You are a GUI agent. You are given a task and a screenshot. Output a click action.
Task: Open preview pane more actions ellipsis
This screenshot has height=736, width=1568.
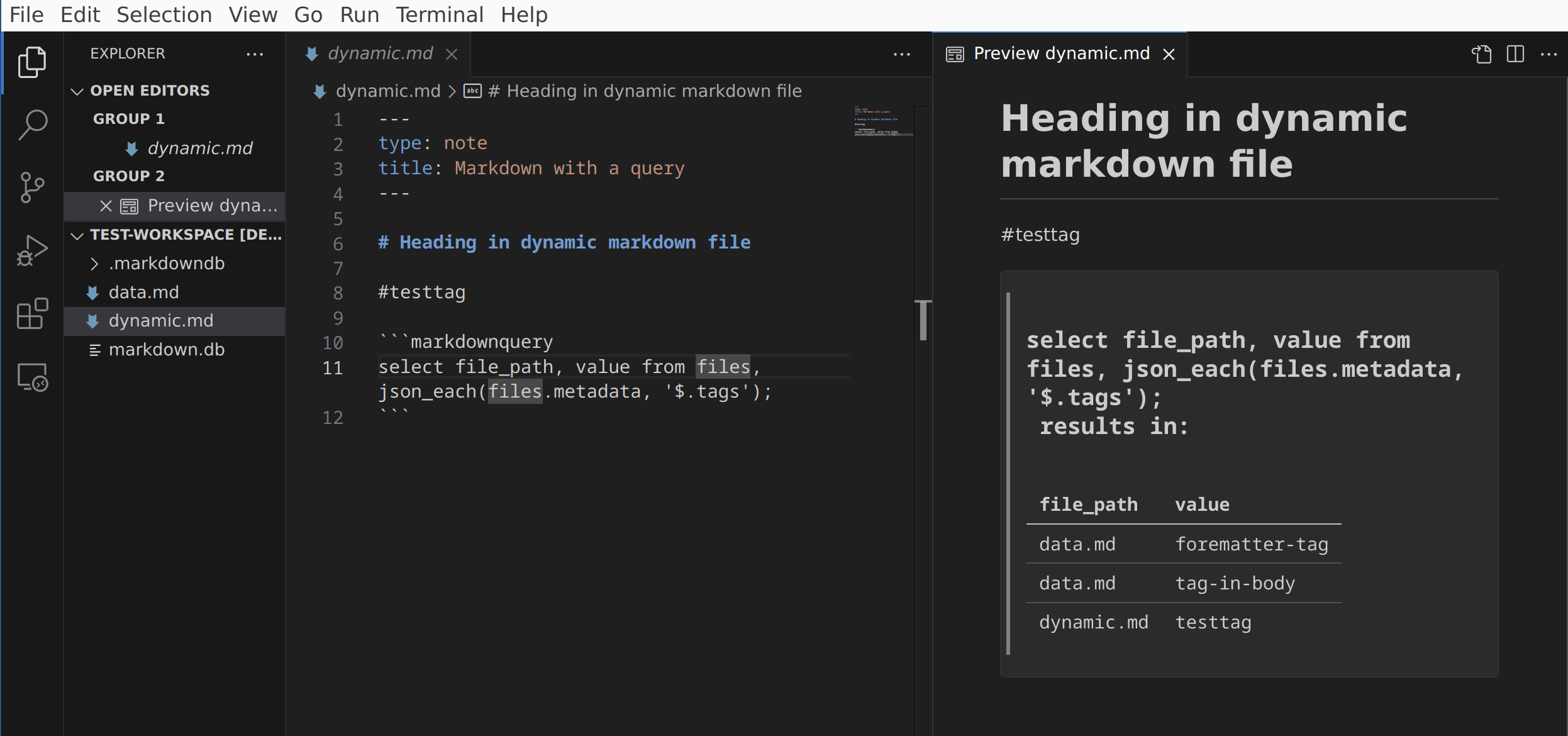click(1549, 54)
